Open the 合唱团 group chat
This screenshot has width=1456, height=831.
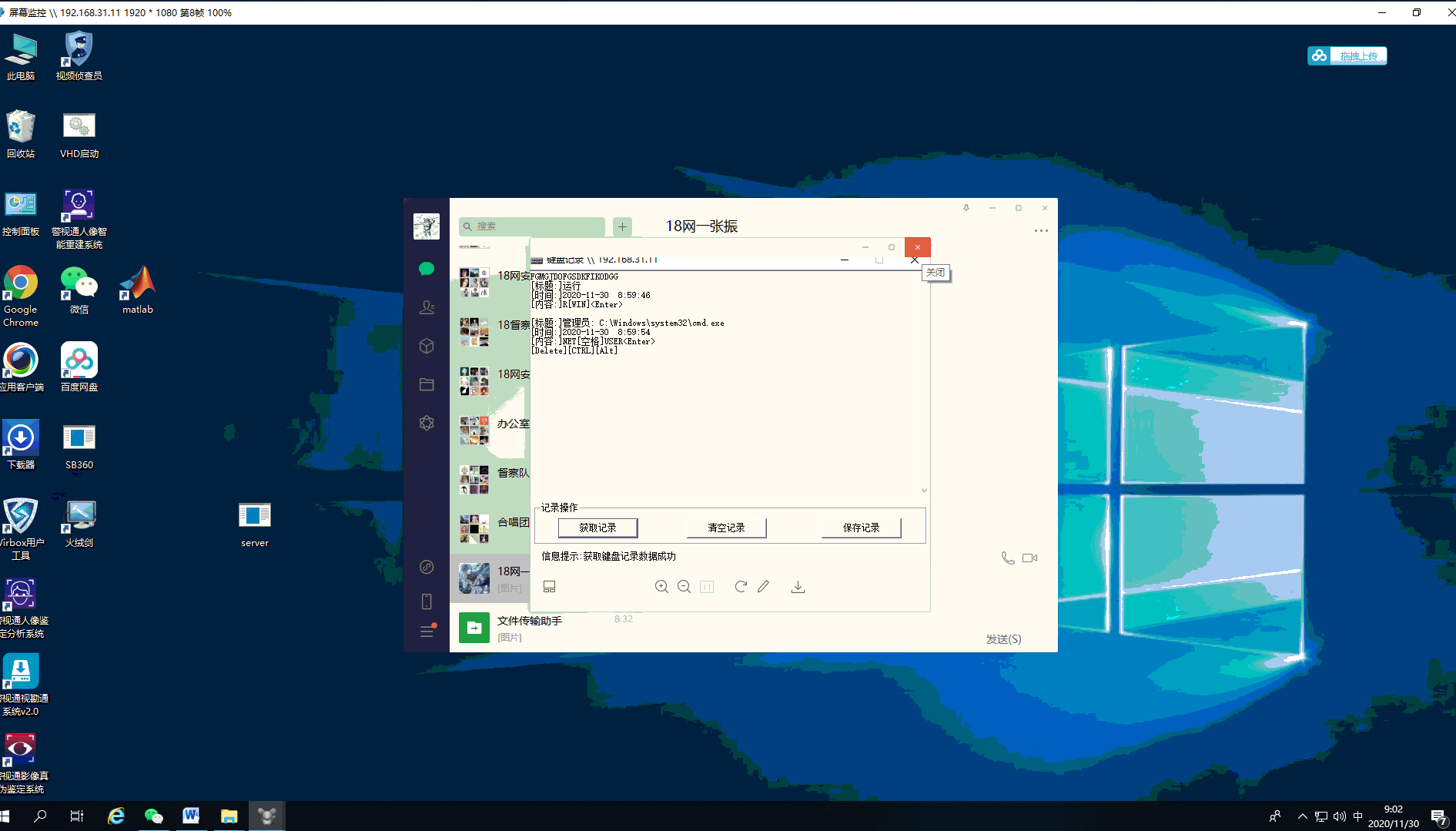point(490,529)
